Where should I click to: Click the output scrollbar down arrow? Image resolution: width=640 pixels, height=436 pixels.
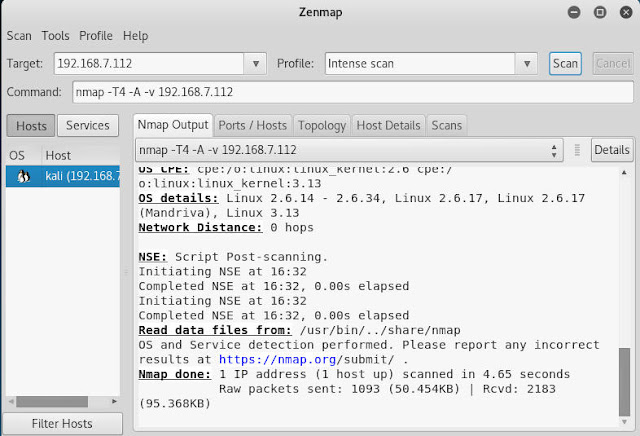pos(624,422)
